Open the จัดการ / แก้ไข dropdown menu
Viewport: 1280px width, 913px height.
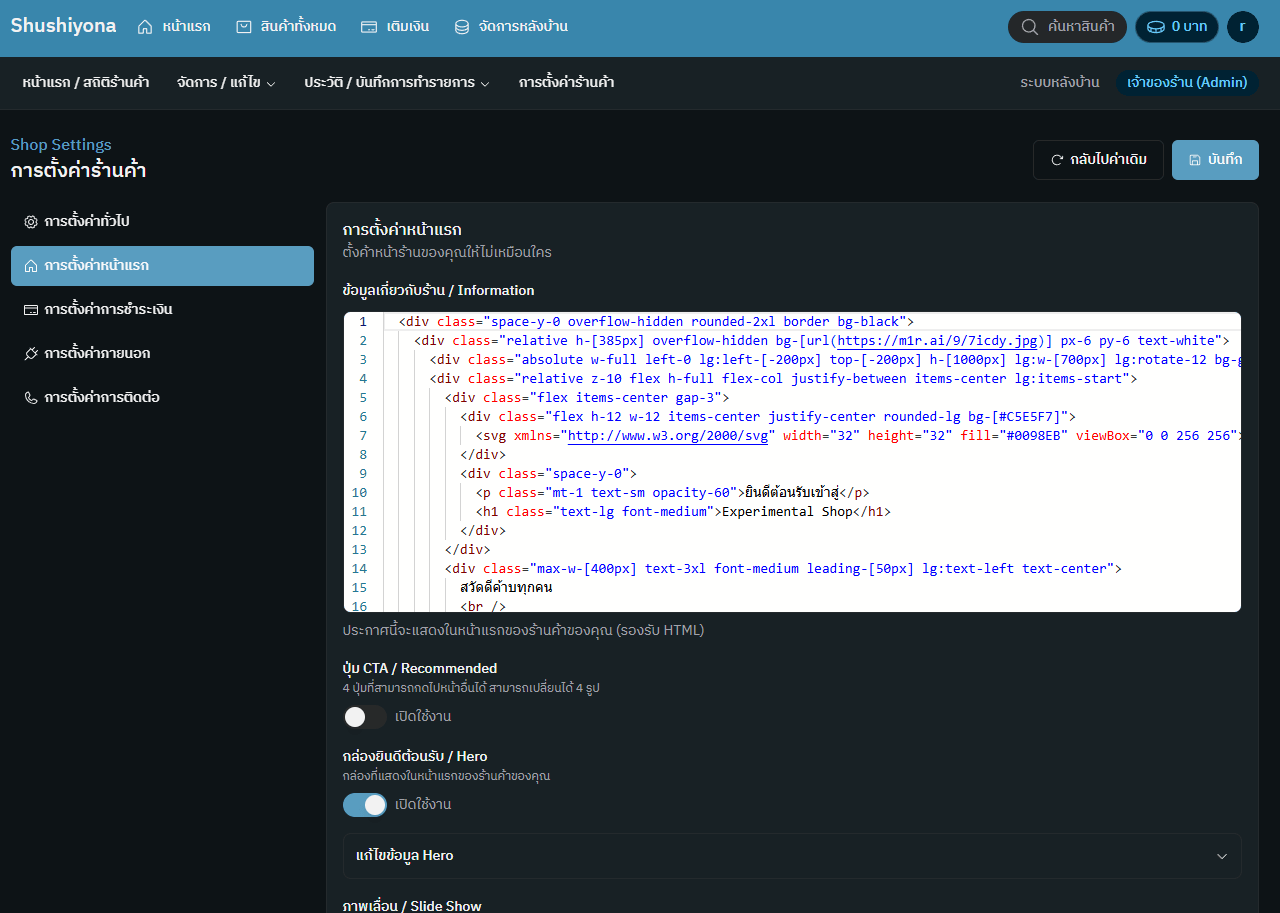coord(226,83)
